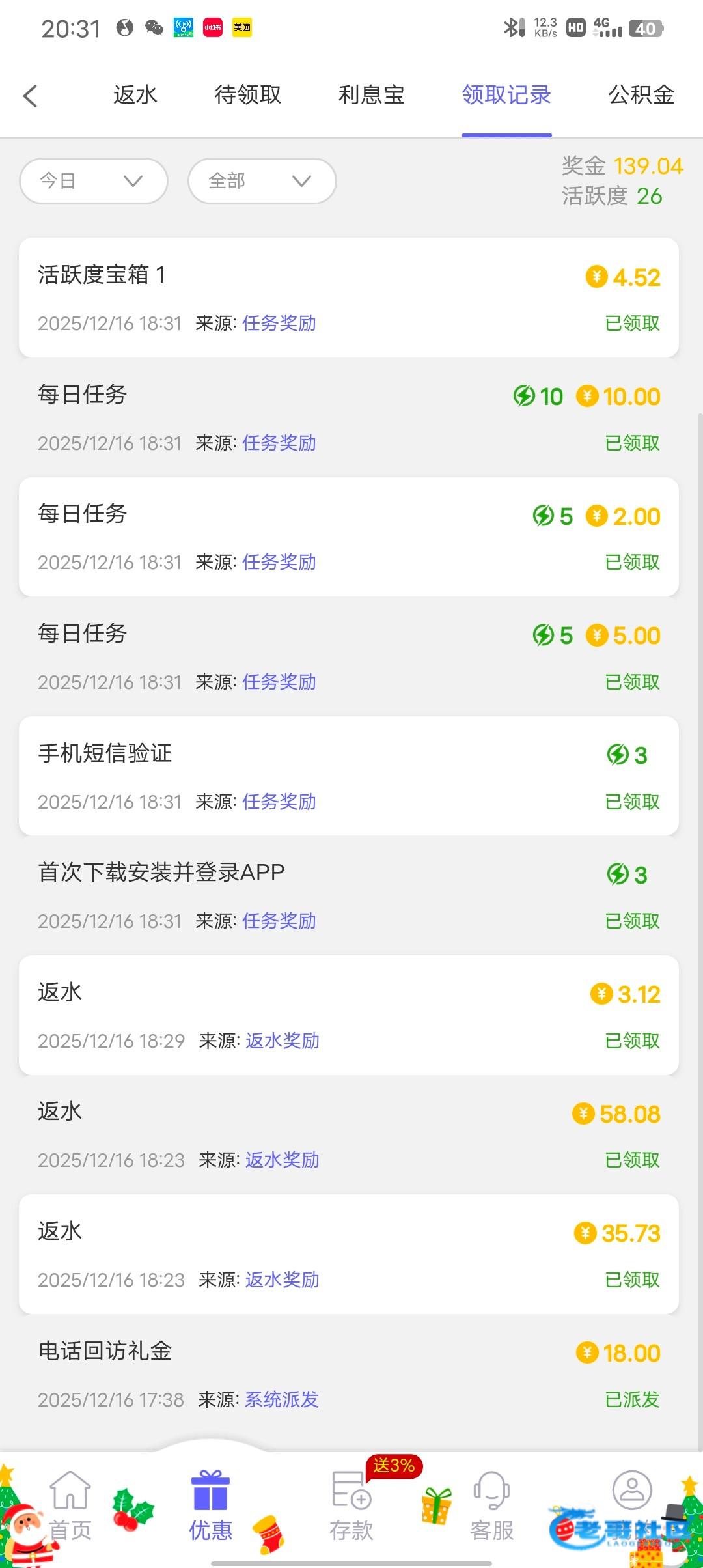The image size is (703, 1568).
Task: Expand the 全部 type filter dropdown
Action: pyautogui.click(x=262, y=181)
